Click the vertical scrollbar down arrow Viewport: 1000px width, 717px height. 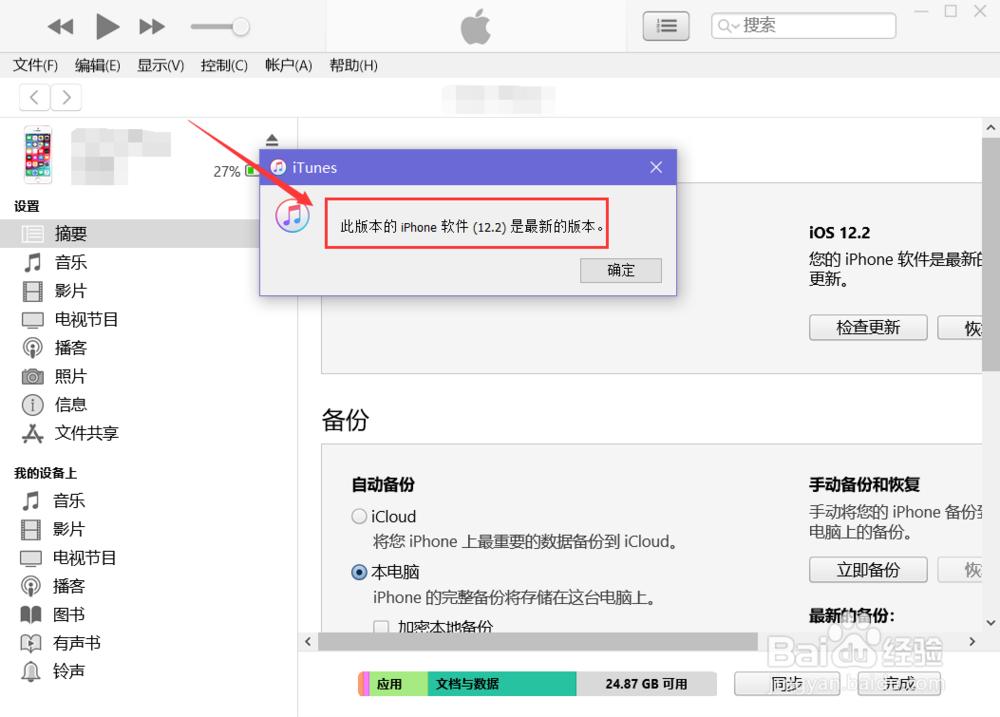pos(990,623)
